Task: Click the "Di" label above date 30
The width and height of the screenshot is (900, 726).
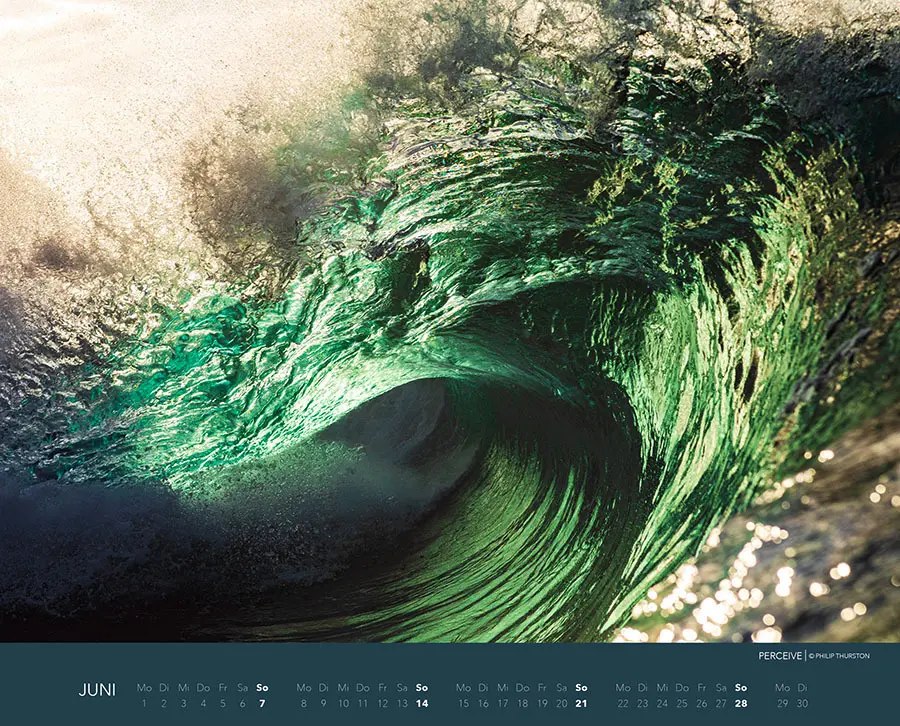Action: (802, 687)
